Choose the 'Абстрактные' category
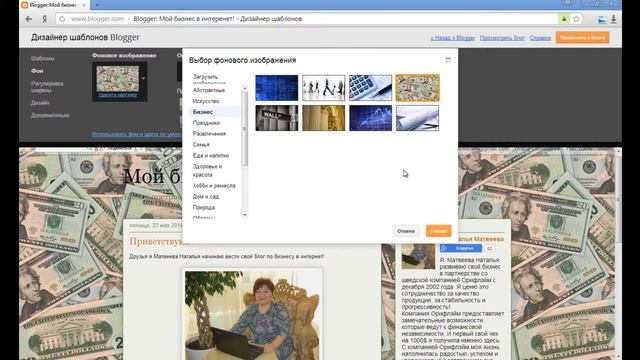 pos(209,90)
